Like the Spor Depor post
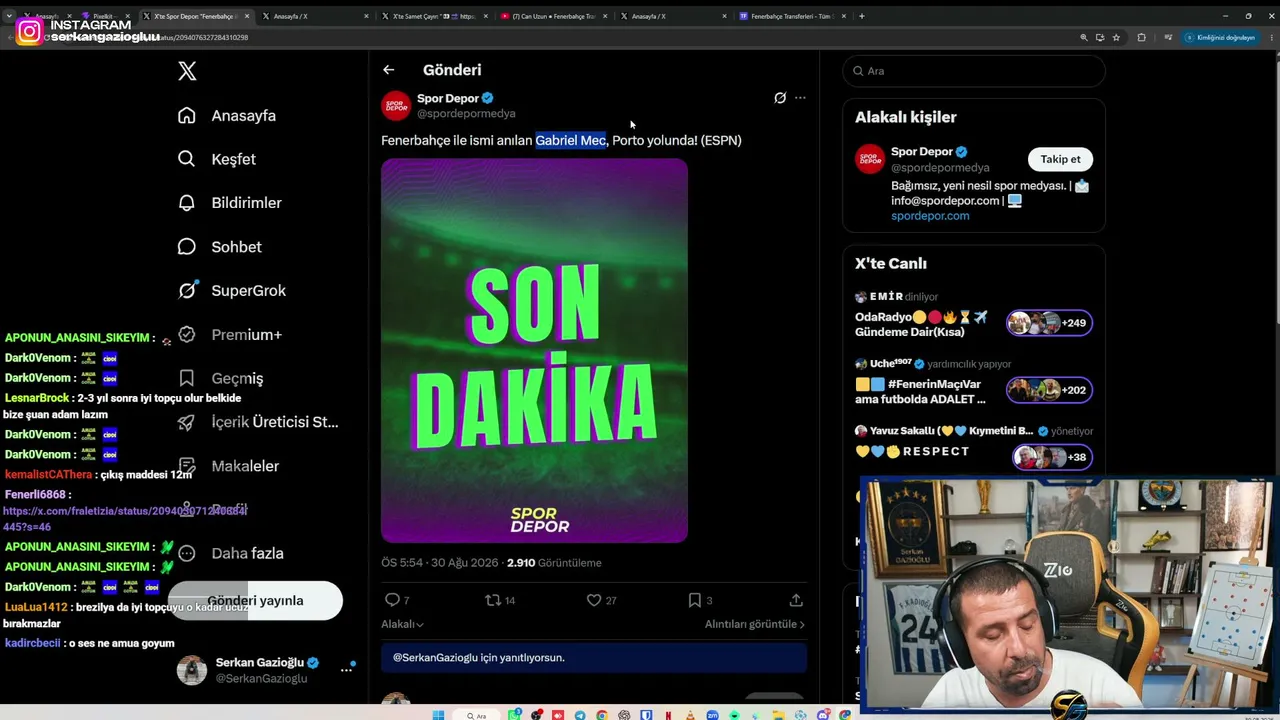The image size is (1280, 720). tap(594, 600)
